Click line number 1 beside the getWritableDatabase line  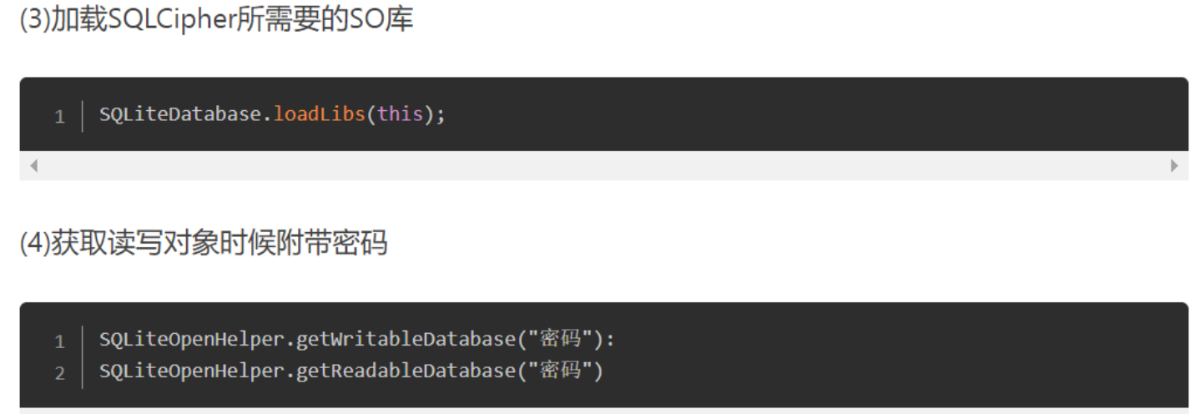pyautogui.click(x=59, y=341)
